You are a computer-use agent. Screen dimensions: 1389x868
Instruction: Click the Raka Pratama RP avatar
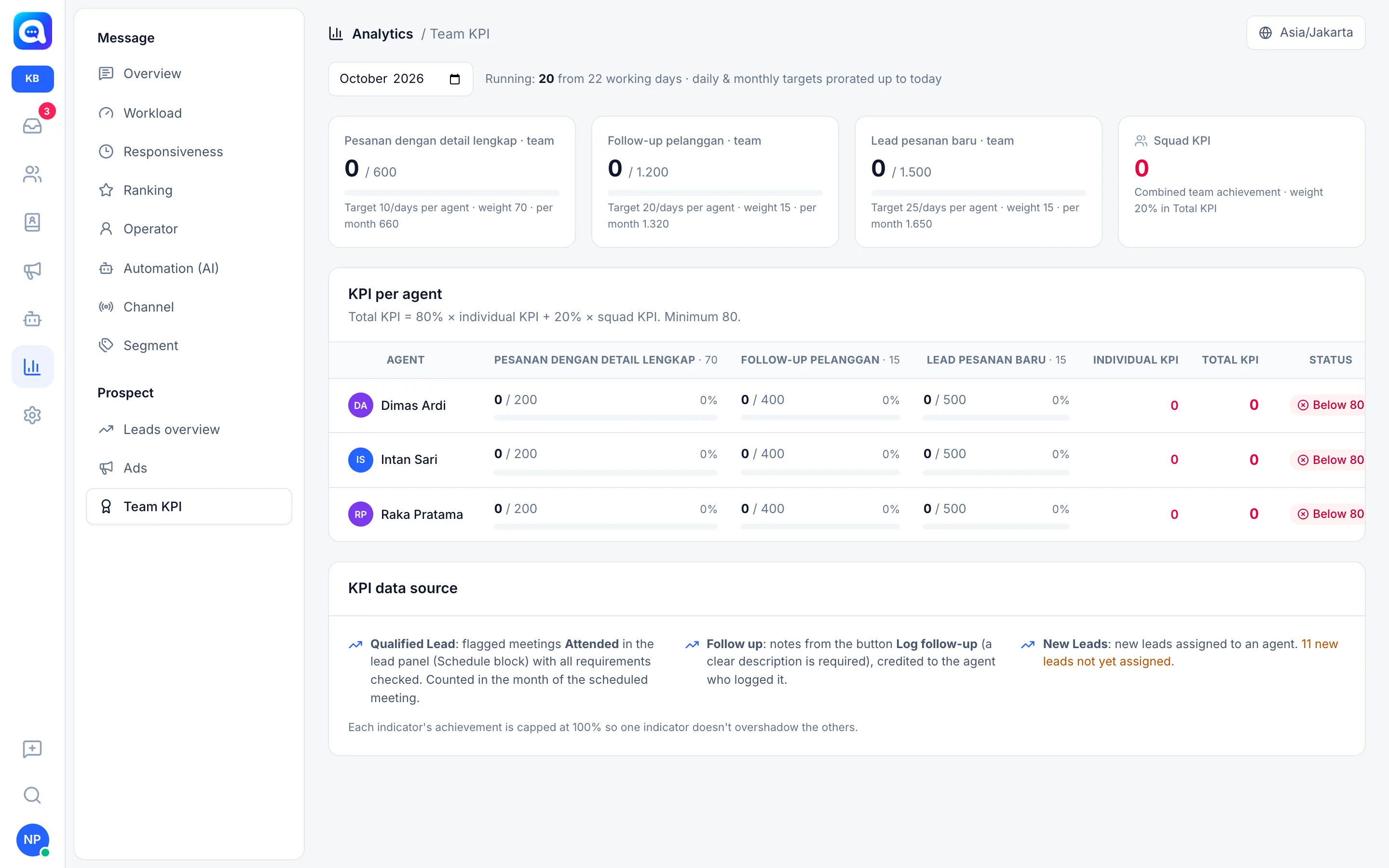point(360,515)
